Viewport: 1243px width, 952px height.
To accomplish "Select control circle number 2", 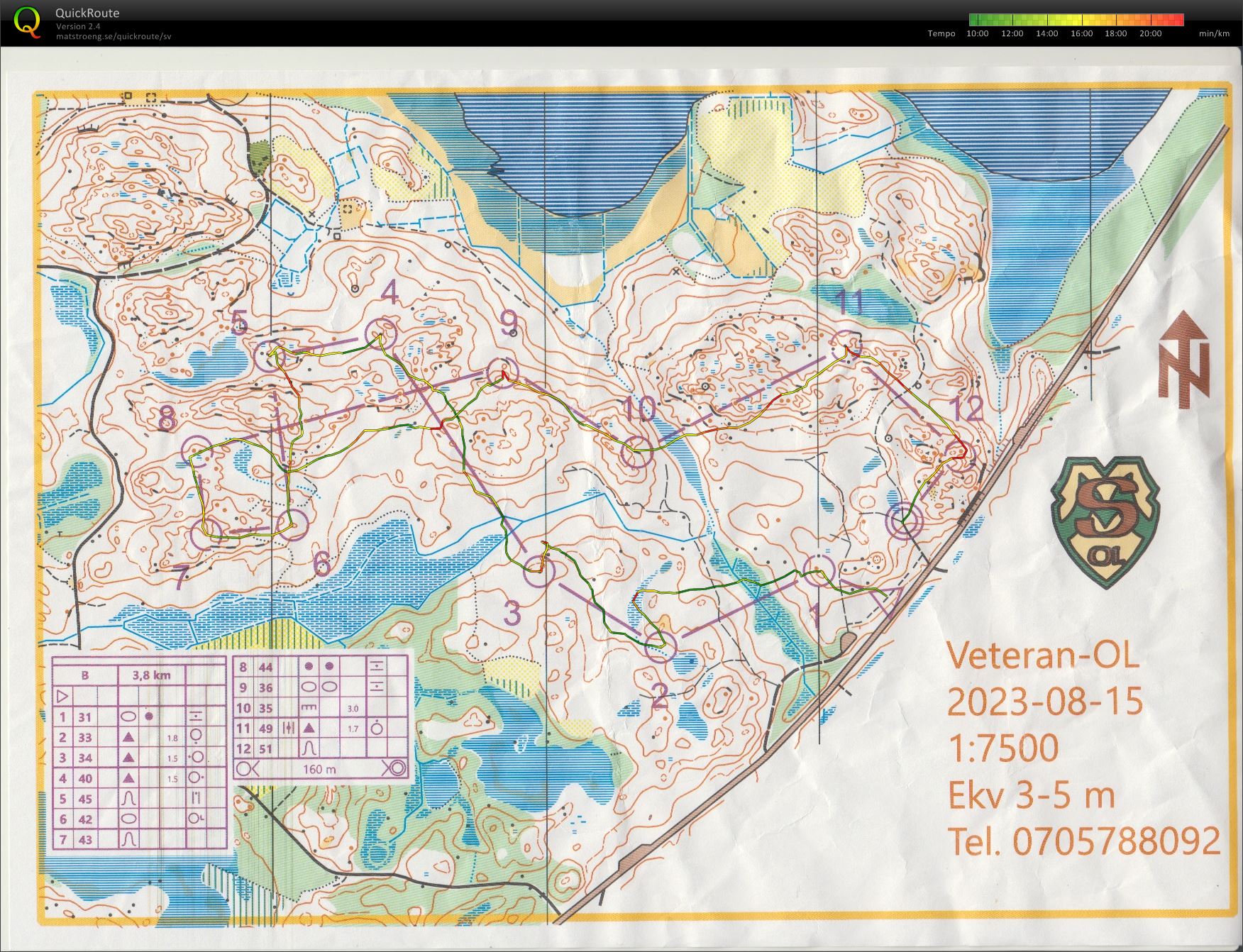I will [660, 646].
